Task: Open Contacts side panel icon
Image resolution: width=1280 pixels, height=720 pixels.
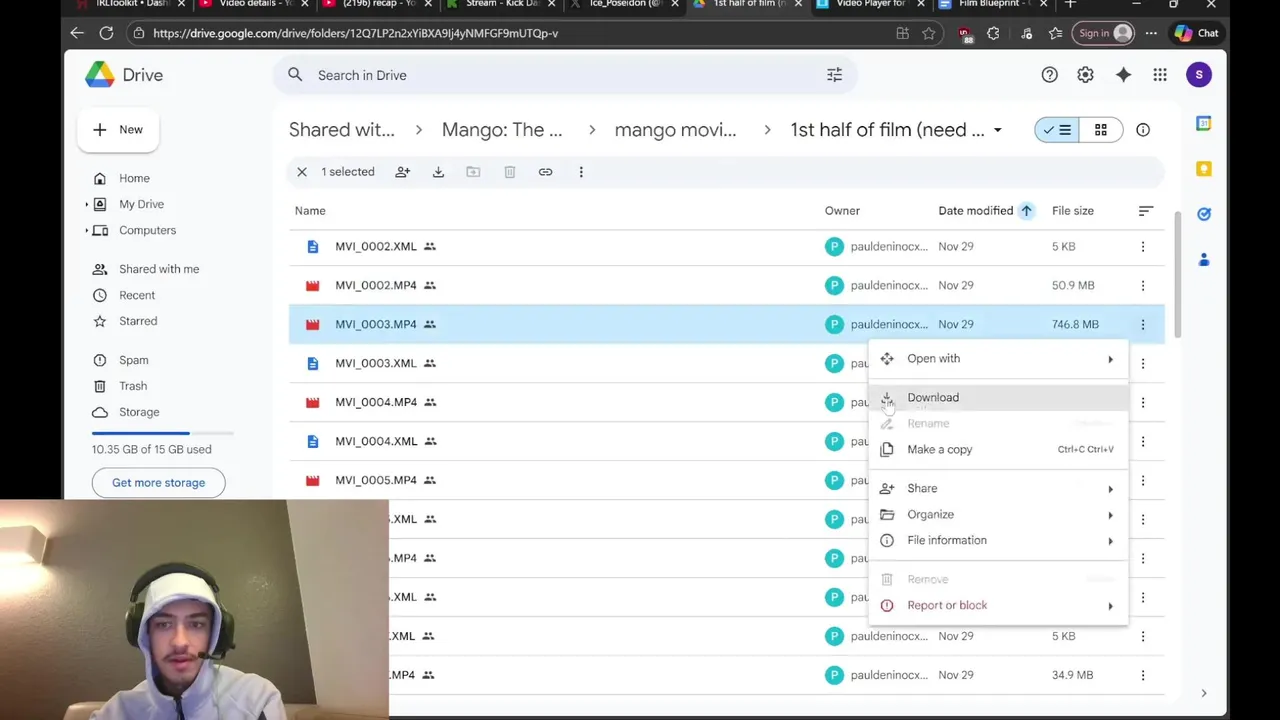Action: 1204,260
